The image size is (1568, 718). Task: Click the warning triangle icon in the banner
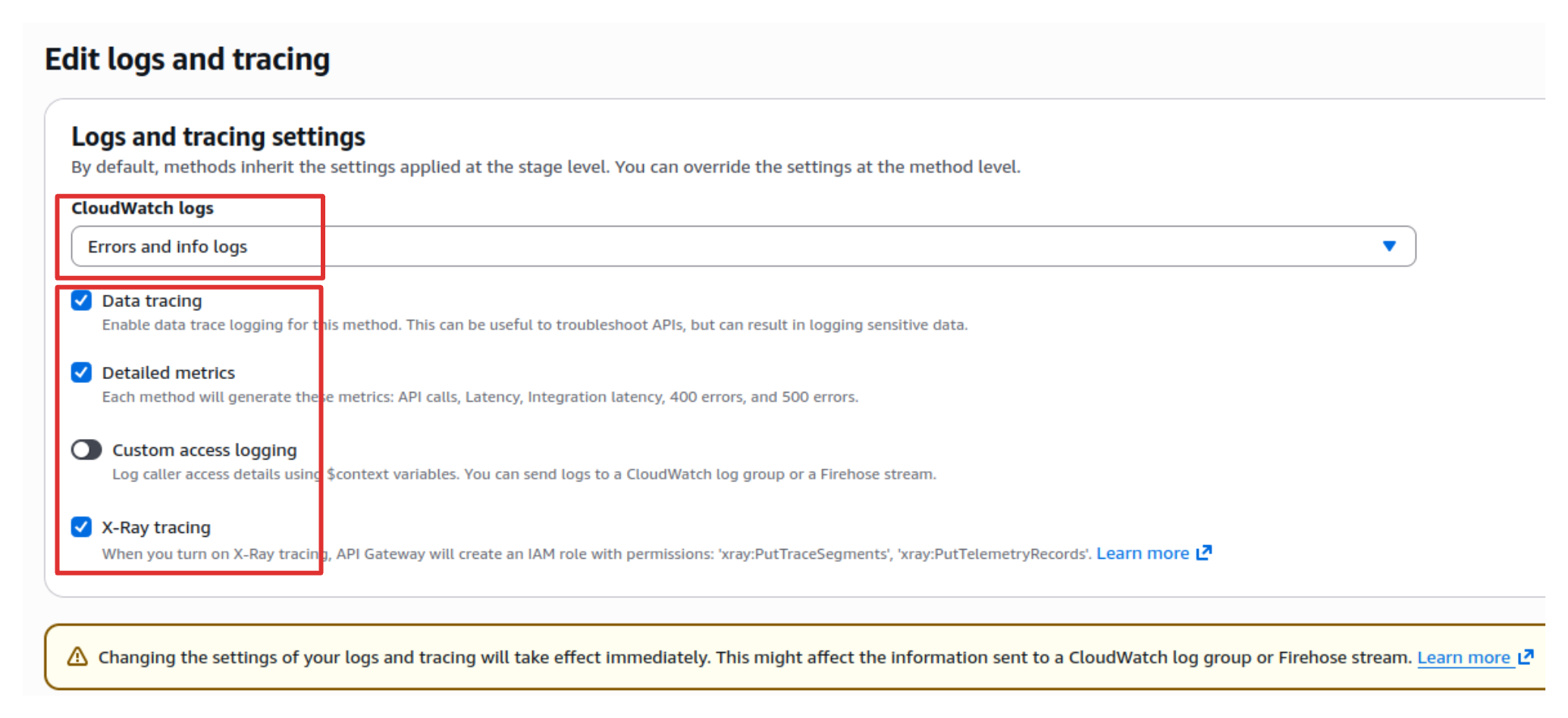click(x=77, y=657)
